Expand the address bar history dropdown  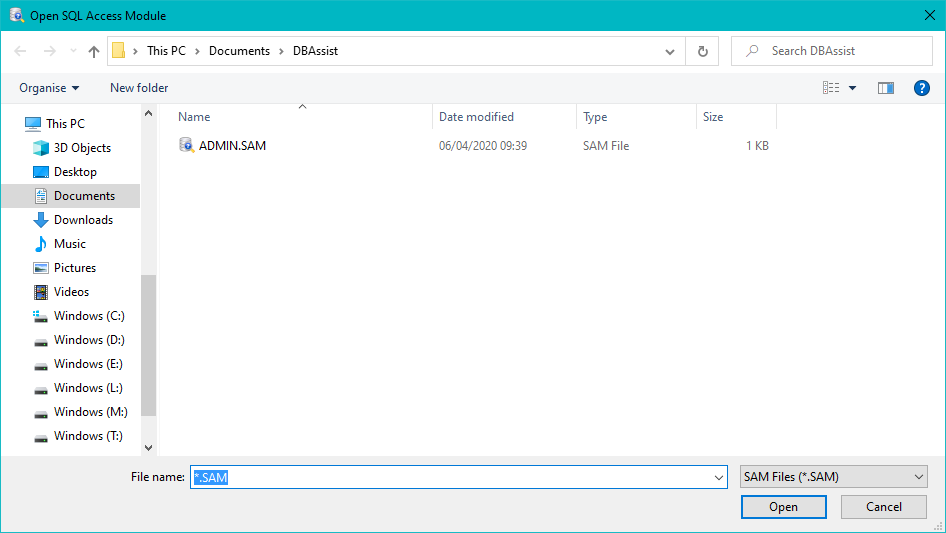pyautogui.click(x=670, y=51)
